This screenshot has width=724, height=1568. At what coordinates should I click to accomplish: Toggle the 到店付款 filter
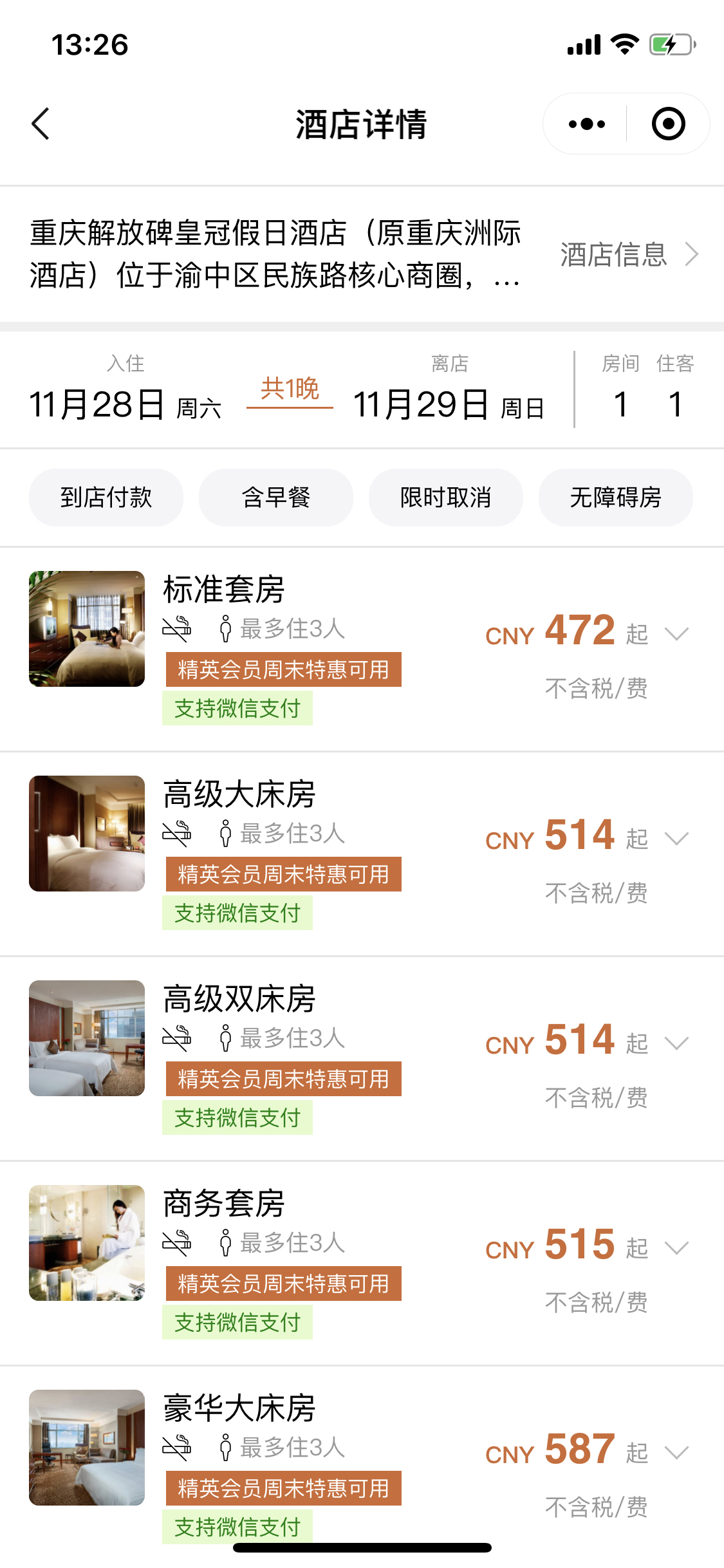pos(106,498)
